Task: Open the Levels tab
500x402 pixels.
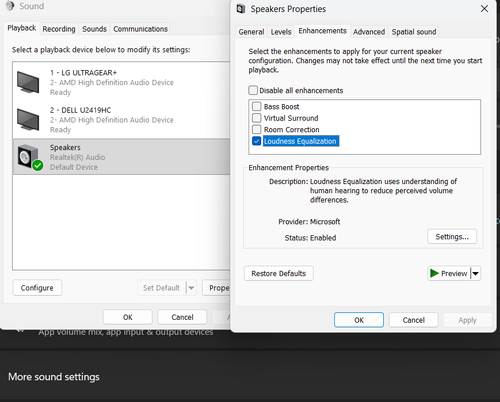Action: [x=281, y=32]
